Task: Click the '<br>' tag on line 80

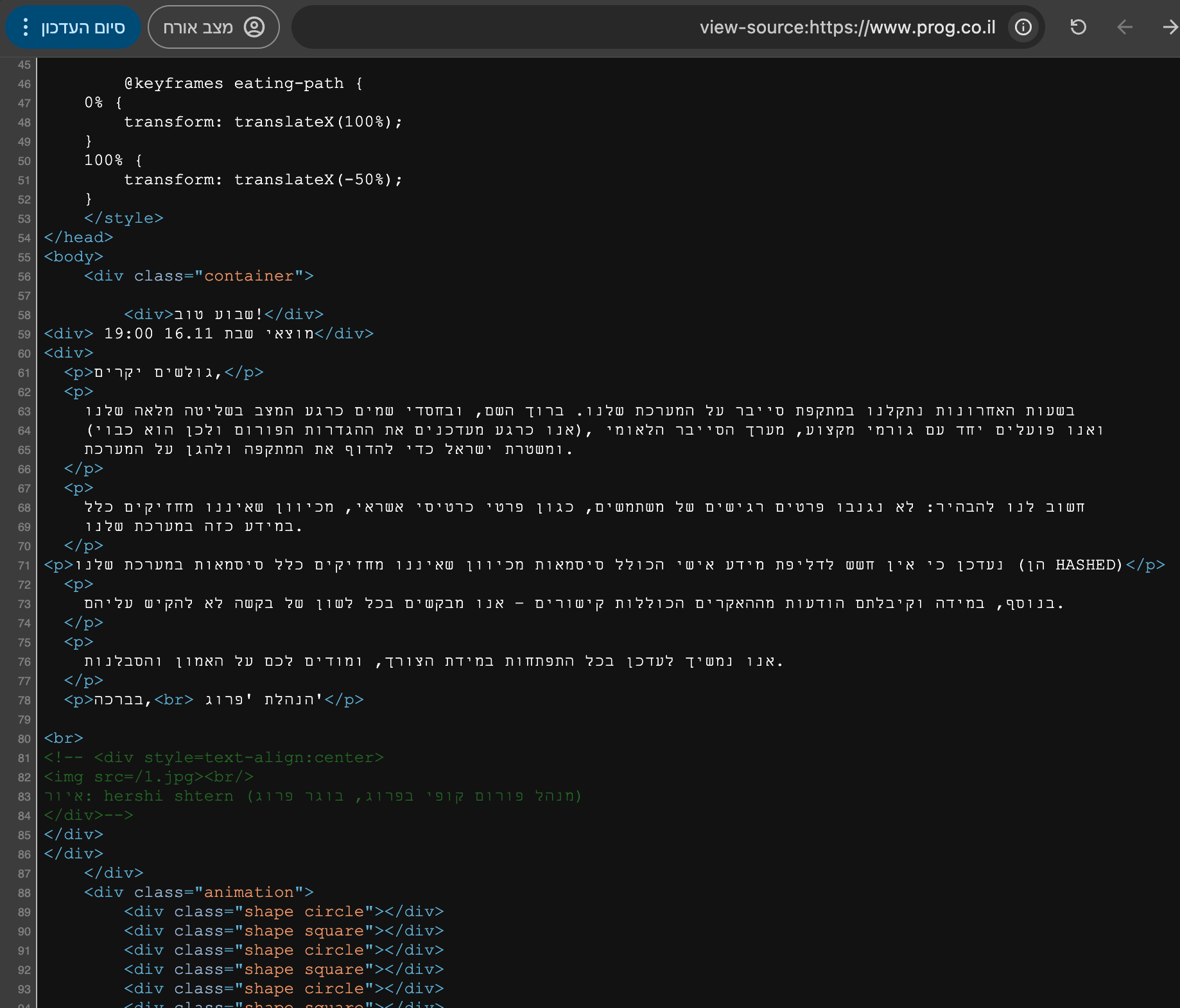Action: point(64,738)
